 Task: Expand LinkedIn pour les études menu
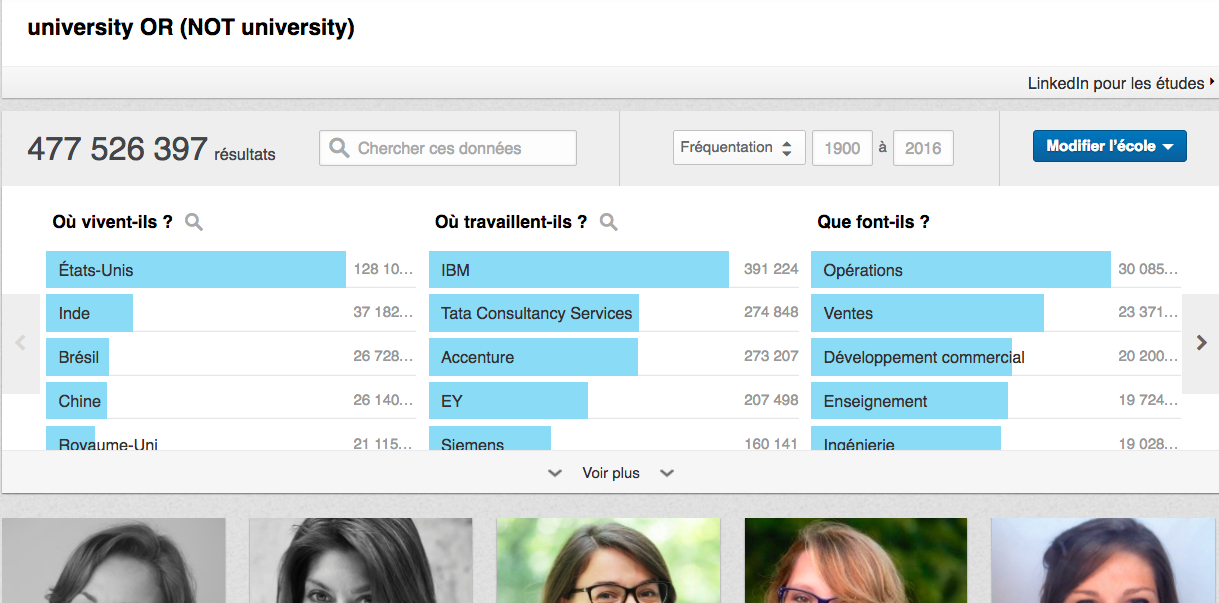[x=1120, y=84]
